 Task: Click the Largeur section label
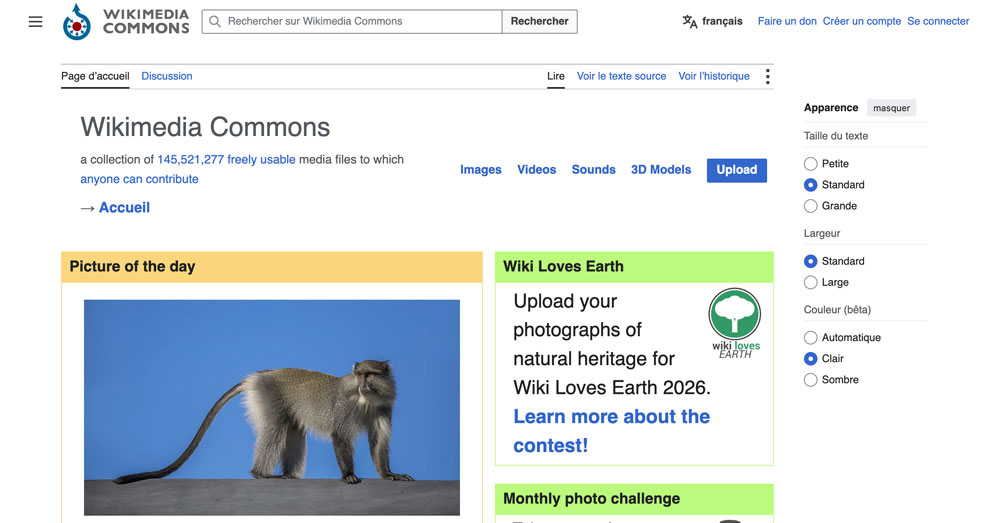pos(821,233)
